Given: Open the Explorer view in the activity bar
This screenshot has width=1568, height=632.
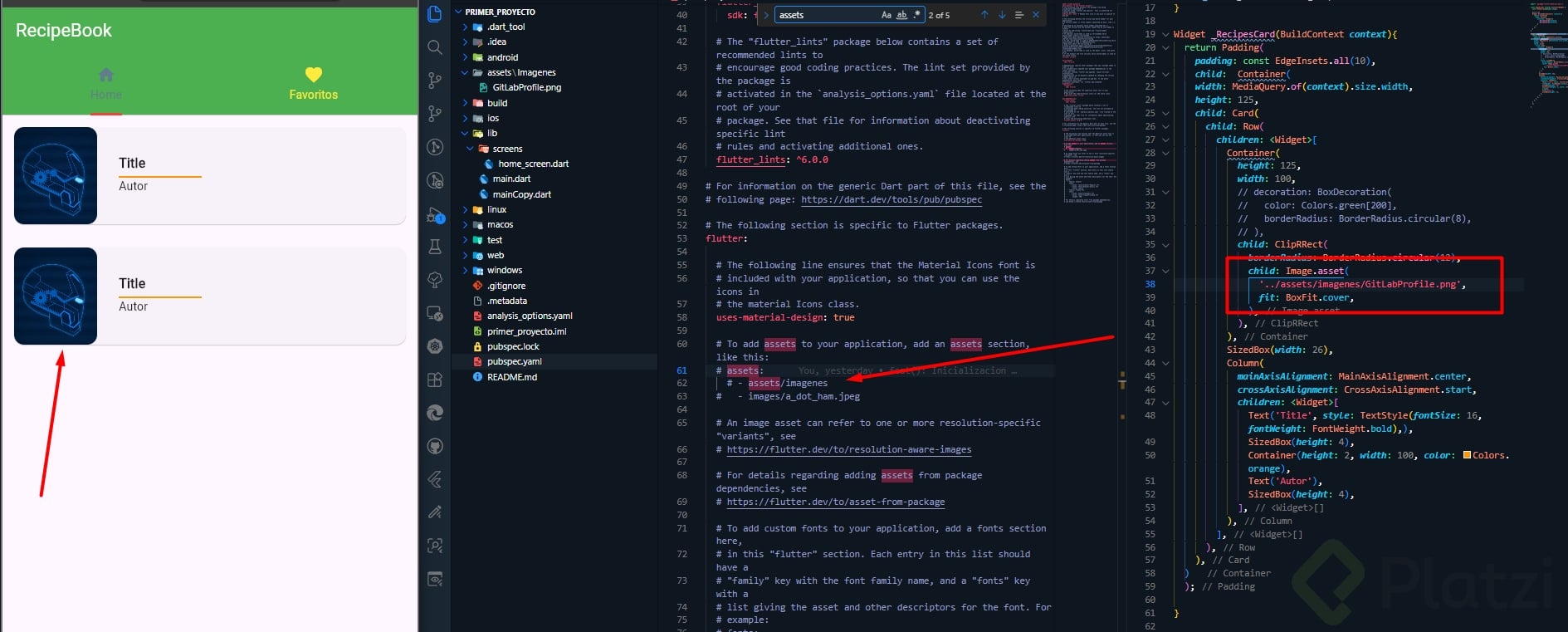Looking at the screenshot, I should click(434, 14).
